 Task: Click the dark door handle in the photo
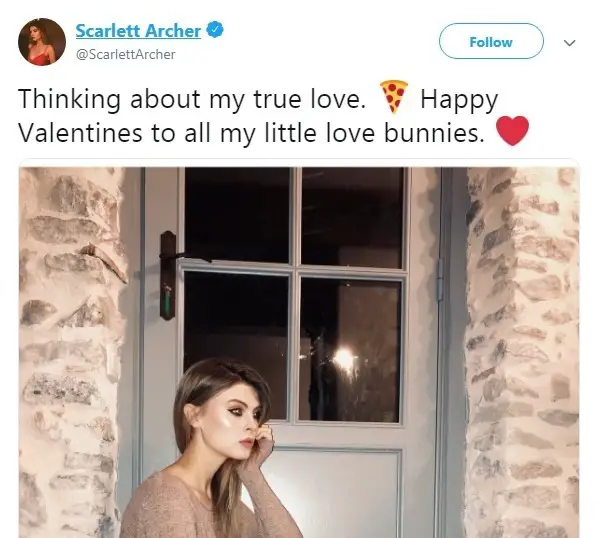pyautogui.click(x=170, y=274)
